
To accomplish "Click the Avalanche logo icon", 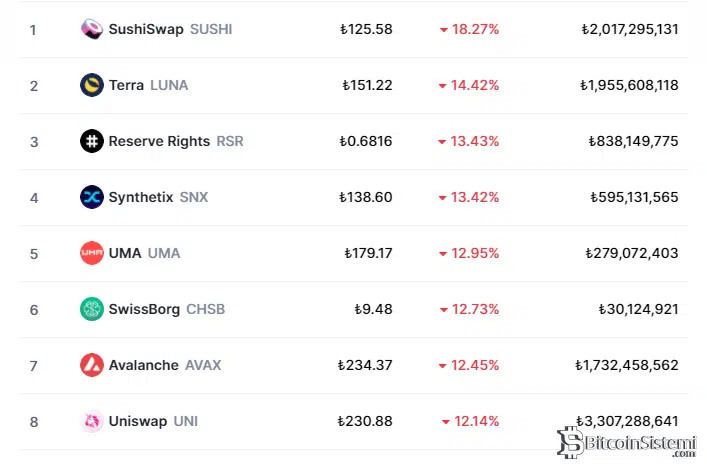I will 92,365.
